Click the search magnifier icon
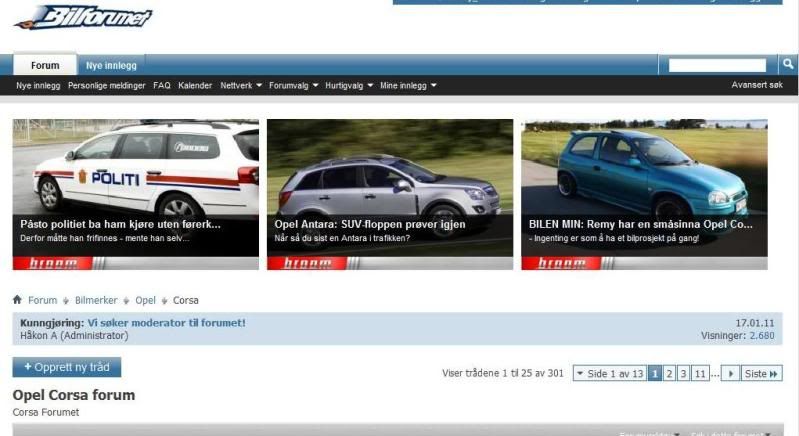 (788, 64)
